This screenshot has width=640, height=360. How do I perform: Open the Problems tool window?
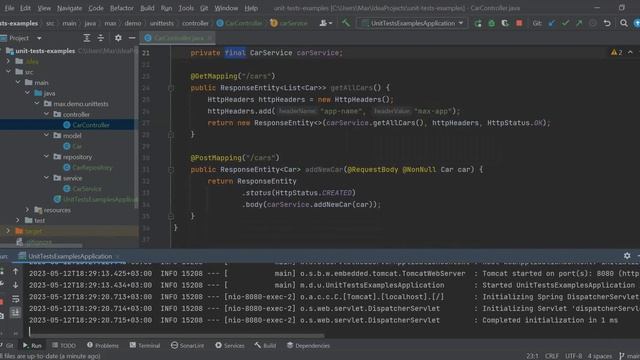pyautogui.click(x=102, y=346)
